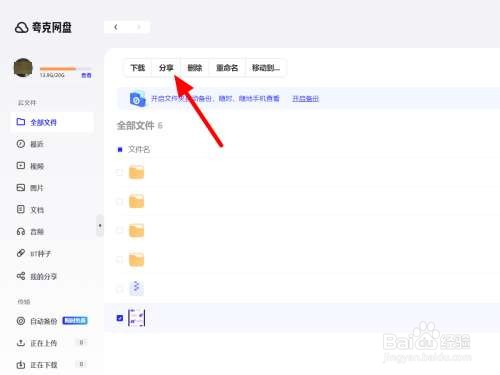Open the third folder in the list
Image resolution: width=500 pixels, height=375 pixels.
(136, 230)
